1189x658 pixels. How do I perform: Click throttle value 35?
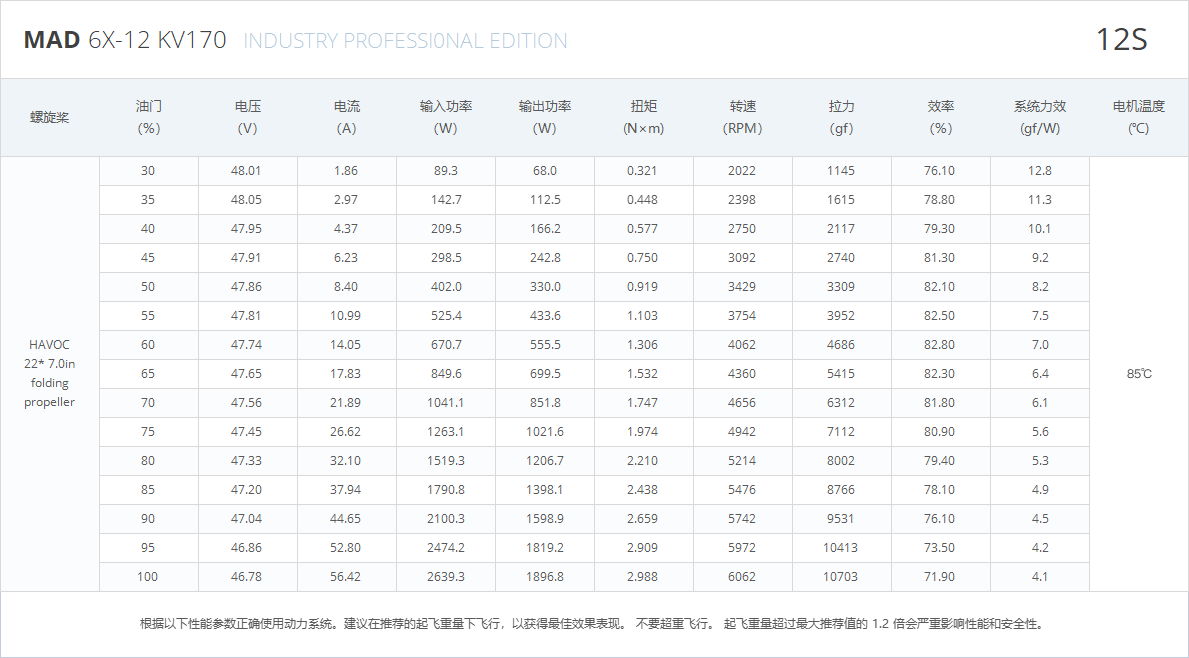pos(148,199)
